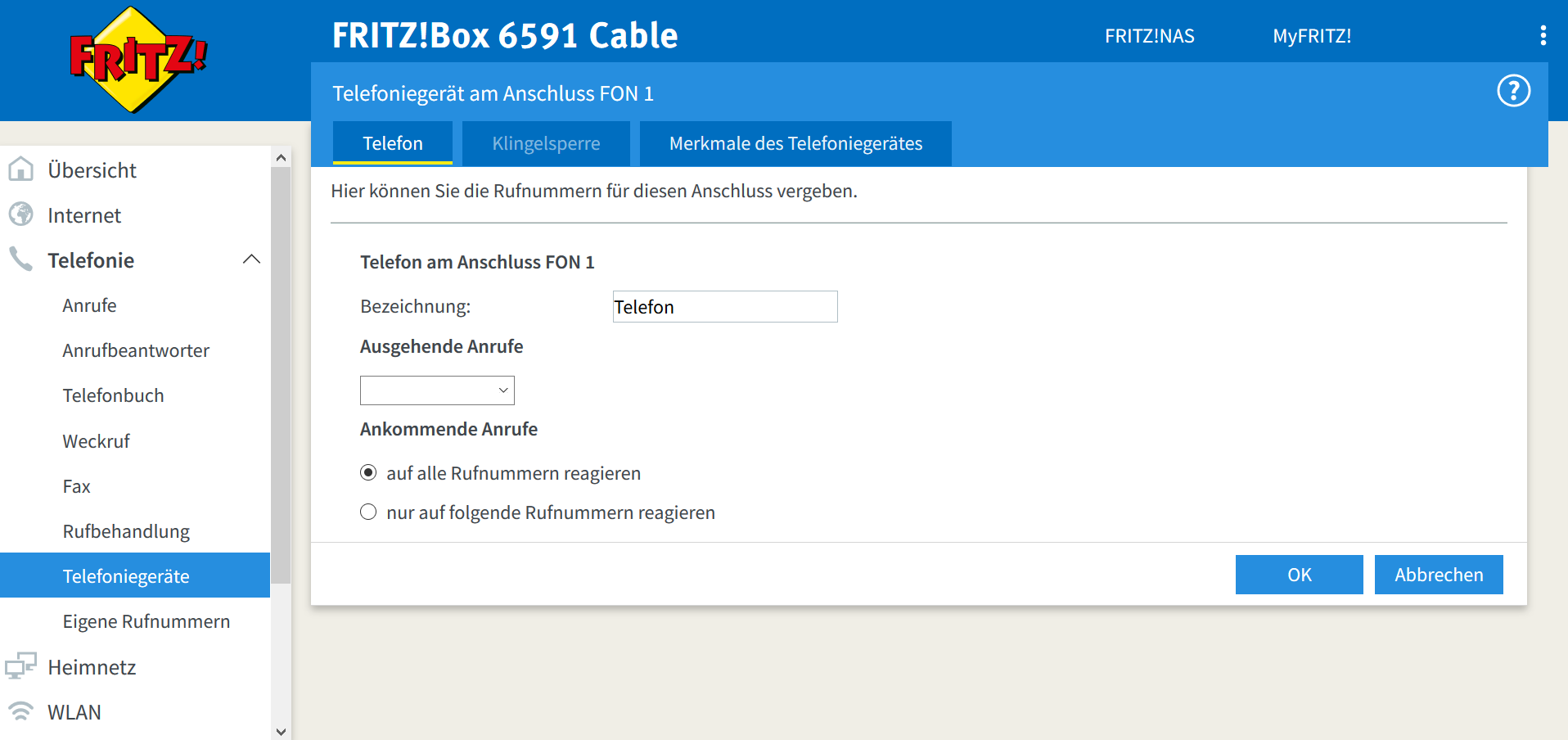Click the Telefonie handset icon
This screenshot has height=740, width=1568.
[x=20, y=259]
